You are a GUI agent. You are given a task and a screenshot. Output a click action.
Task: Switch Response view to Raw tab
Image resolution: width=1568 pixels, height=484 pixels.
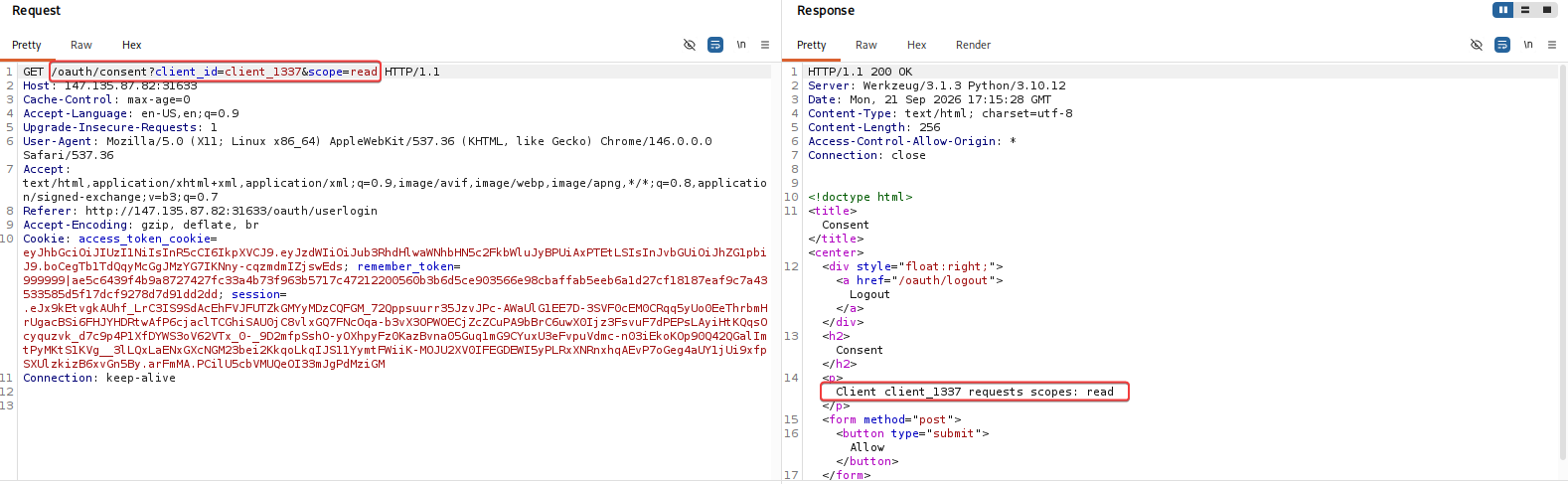[x=866, y=45]
